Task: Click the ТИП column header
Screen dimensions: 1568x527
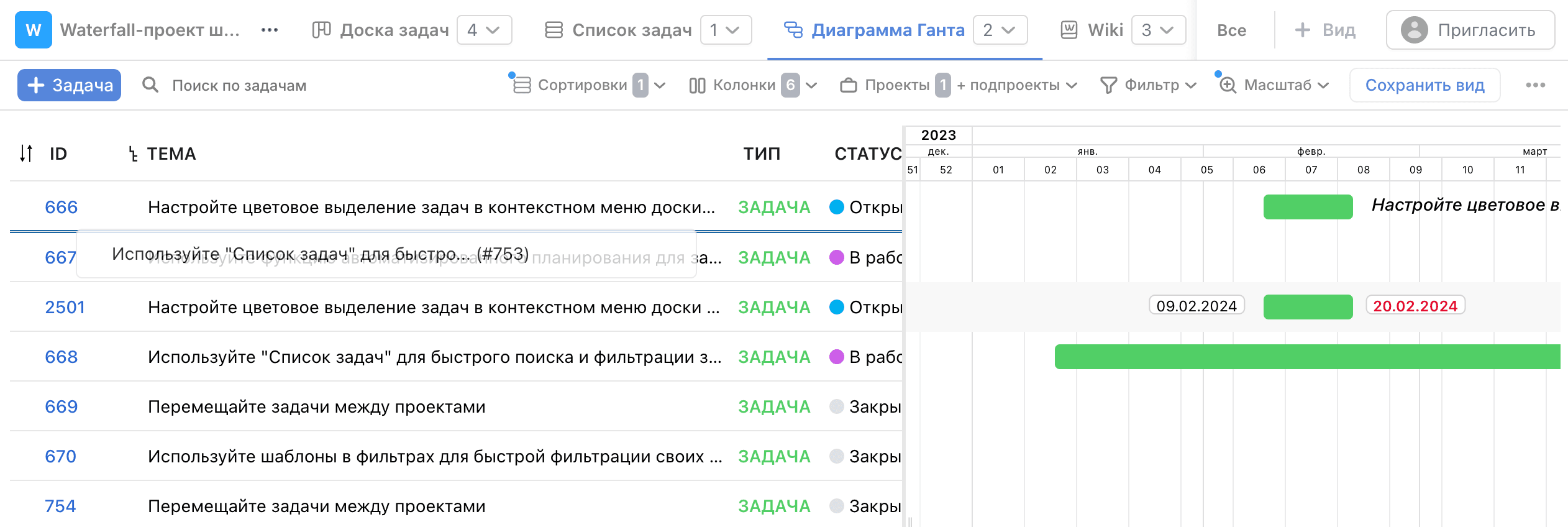Action: (762, 154)
